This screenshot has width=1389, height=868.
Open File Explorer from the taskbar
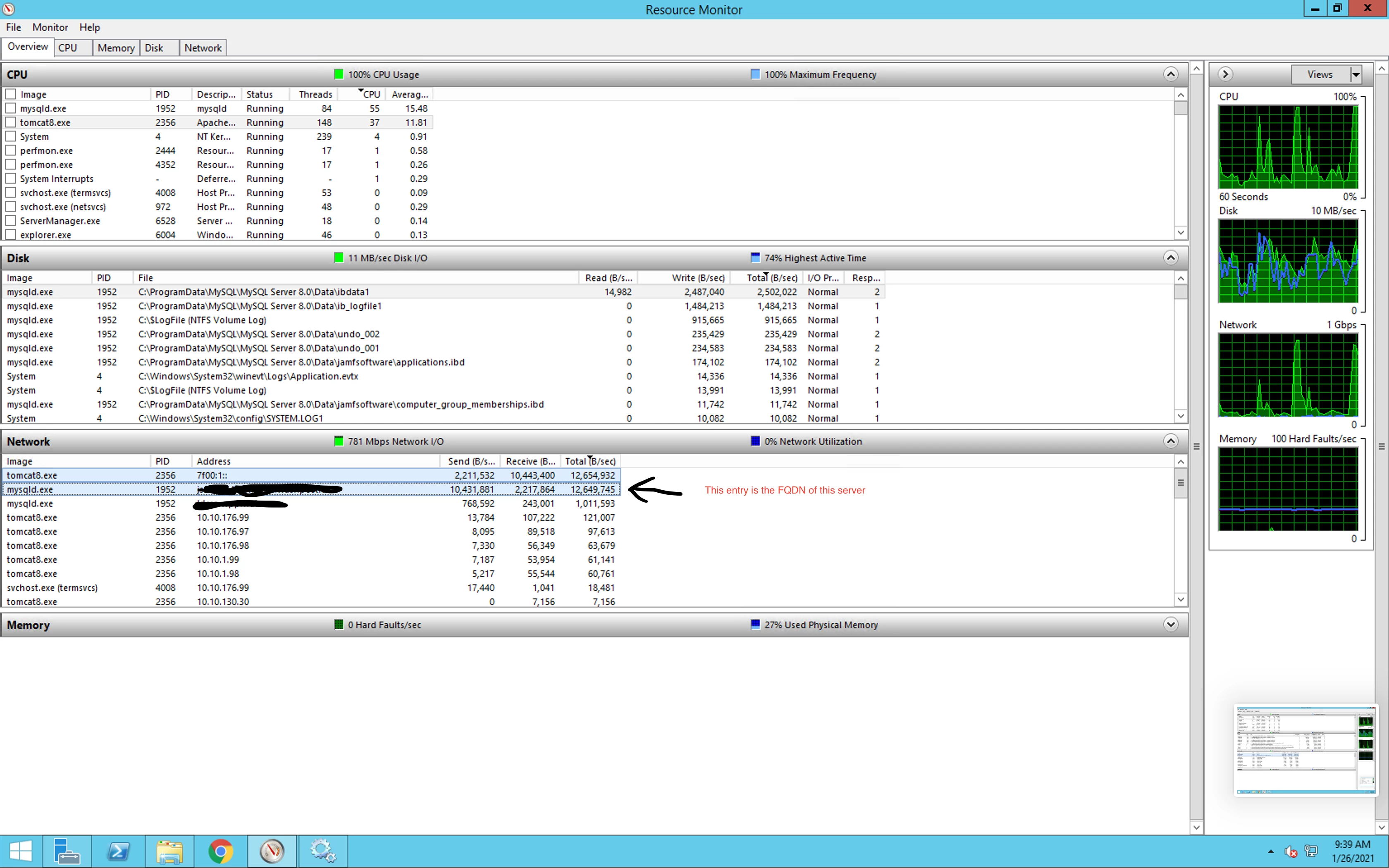click(x=169, y=851)
